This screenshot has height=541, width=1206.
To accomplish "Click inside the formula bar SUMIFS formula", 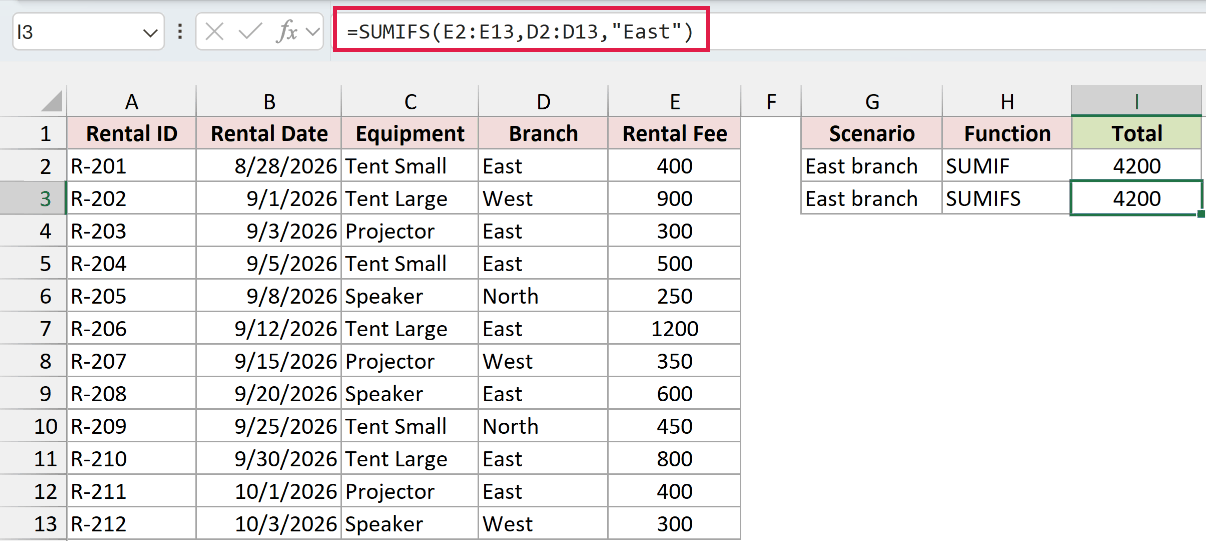I will coord(520,32).
